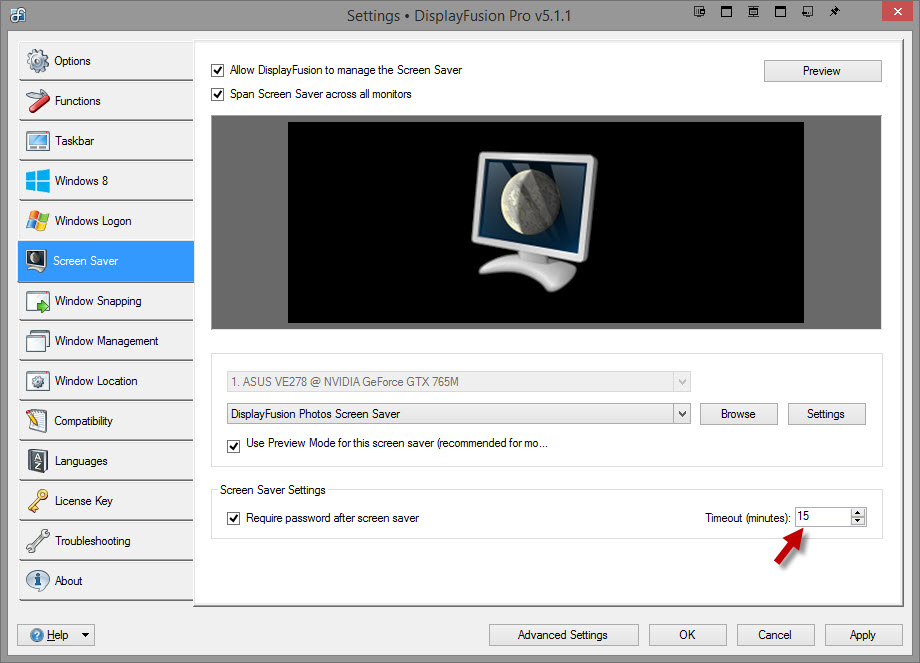
Task: Select the Functions swiss-army knife icon
Action: pyautogui.click(x=38, y=101)
